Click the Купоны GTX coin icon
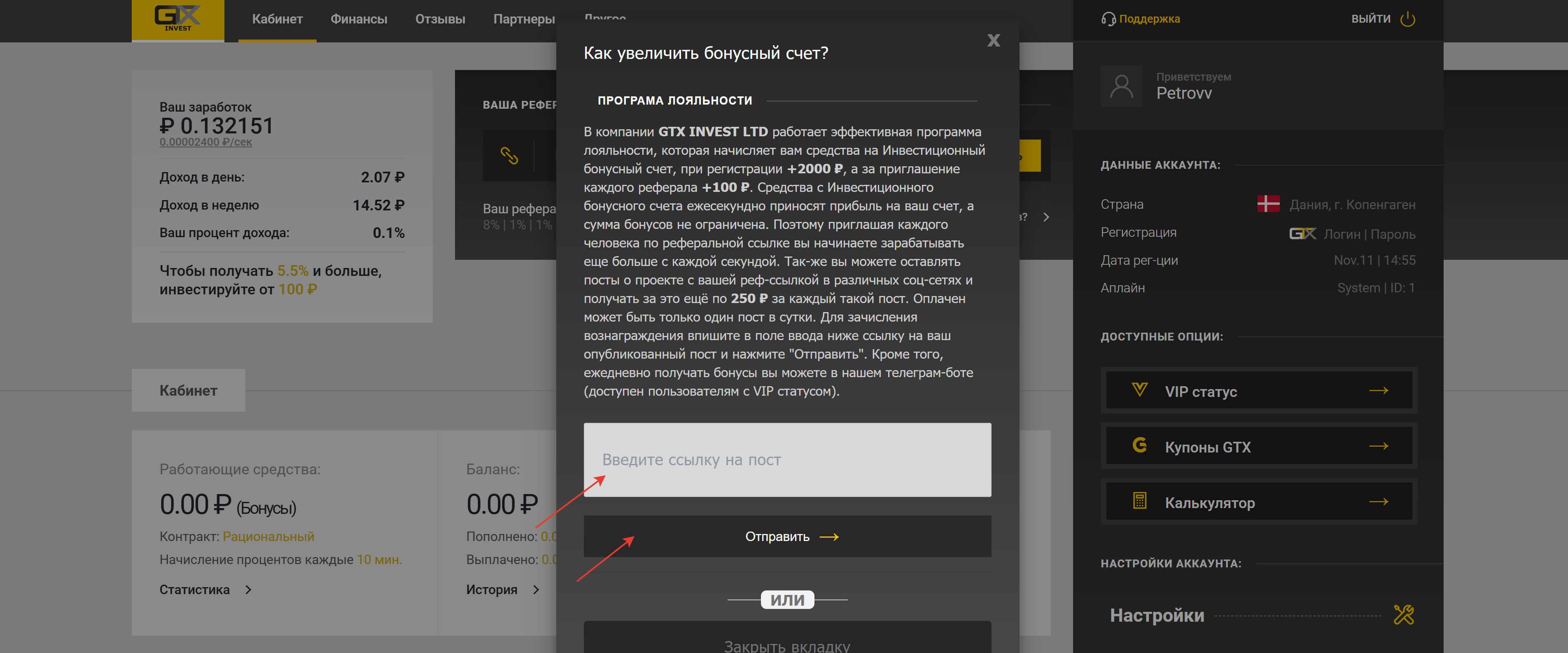The height and width of the screenshot is (653, 1568). point(1139,445)
